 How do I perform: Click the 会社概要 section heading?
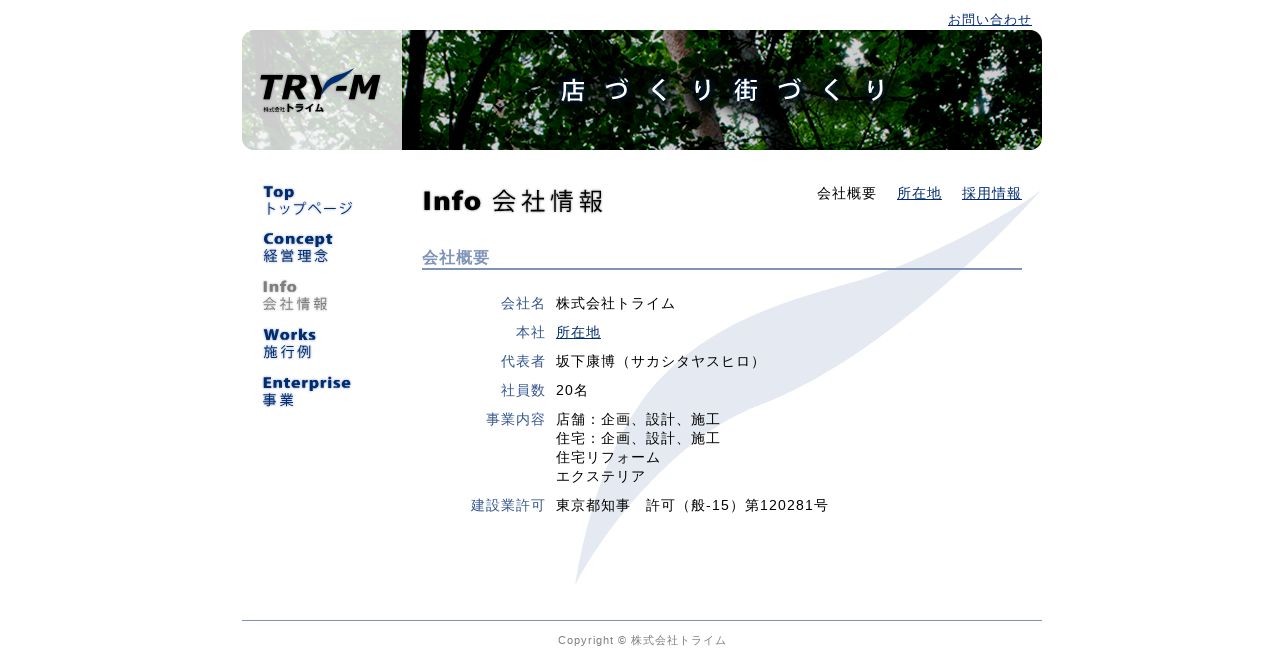pos(456,257)
